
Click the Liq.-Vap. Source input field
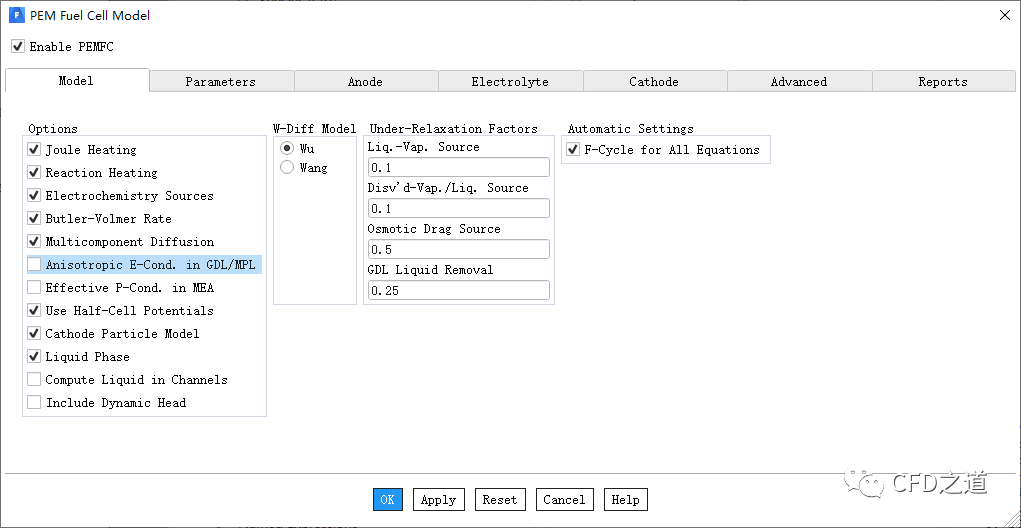point(458,168)
